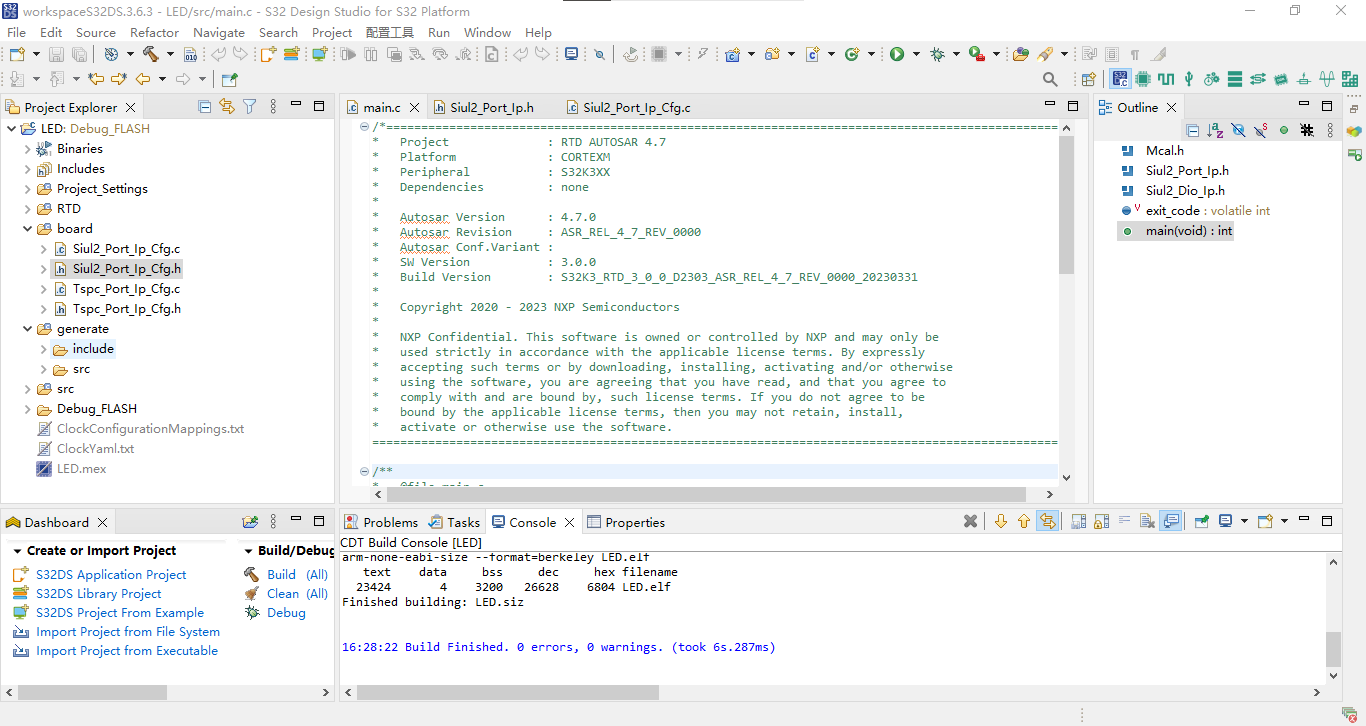This screenshot has width=1366, height=726.
Task: Collapse the board folder
Action: pyautogui.click(x=28, y=229)
